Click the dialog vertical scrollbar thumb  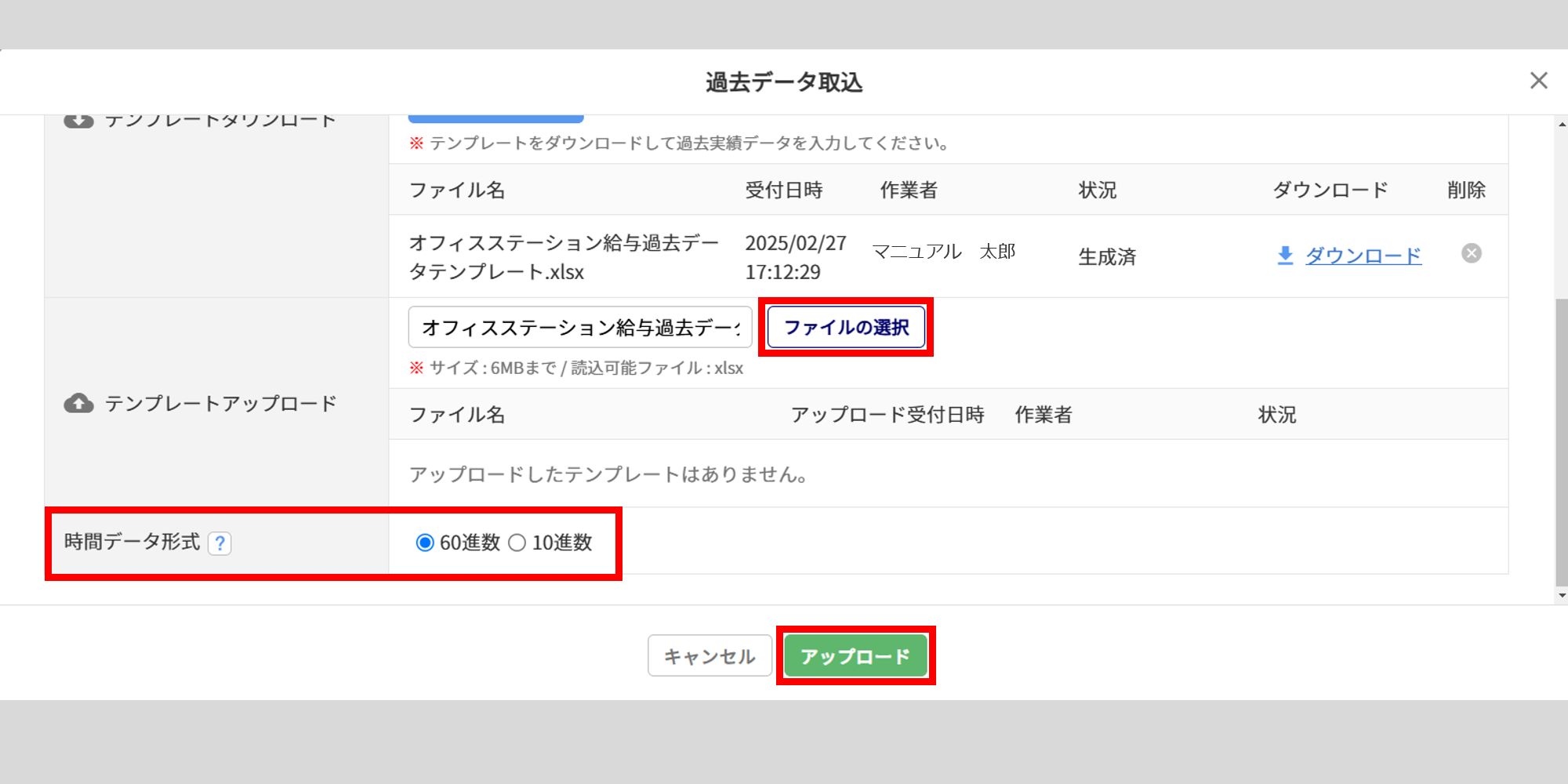pyautogui.click(x=1562, y=441)
